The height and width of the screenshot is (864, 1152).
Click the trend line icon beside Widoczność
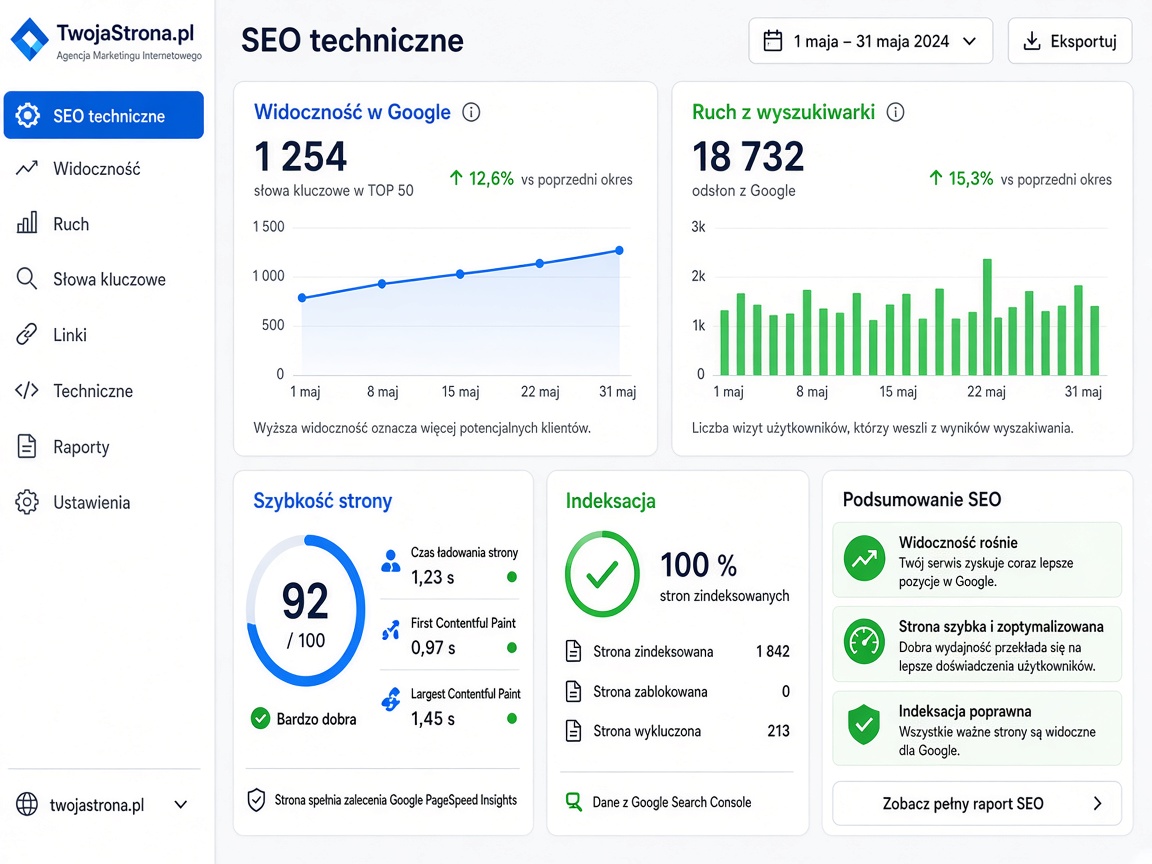27,168
